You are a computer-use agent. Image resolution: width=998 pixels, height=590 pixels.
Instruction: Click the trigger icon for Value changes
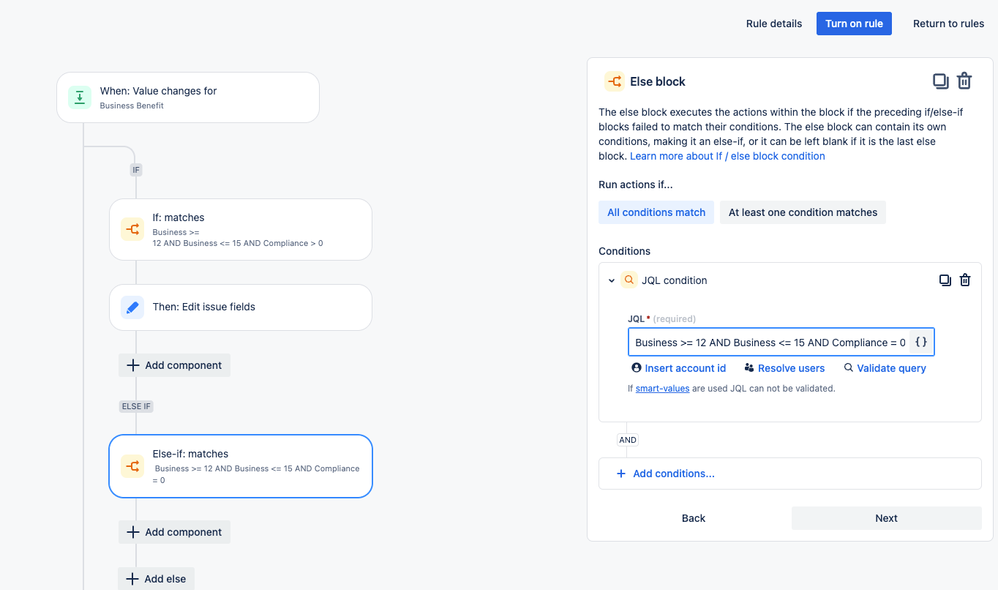79,97
